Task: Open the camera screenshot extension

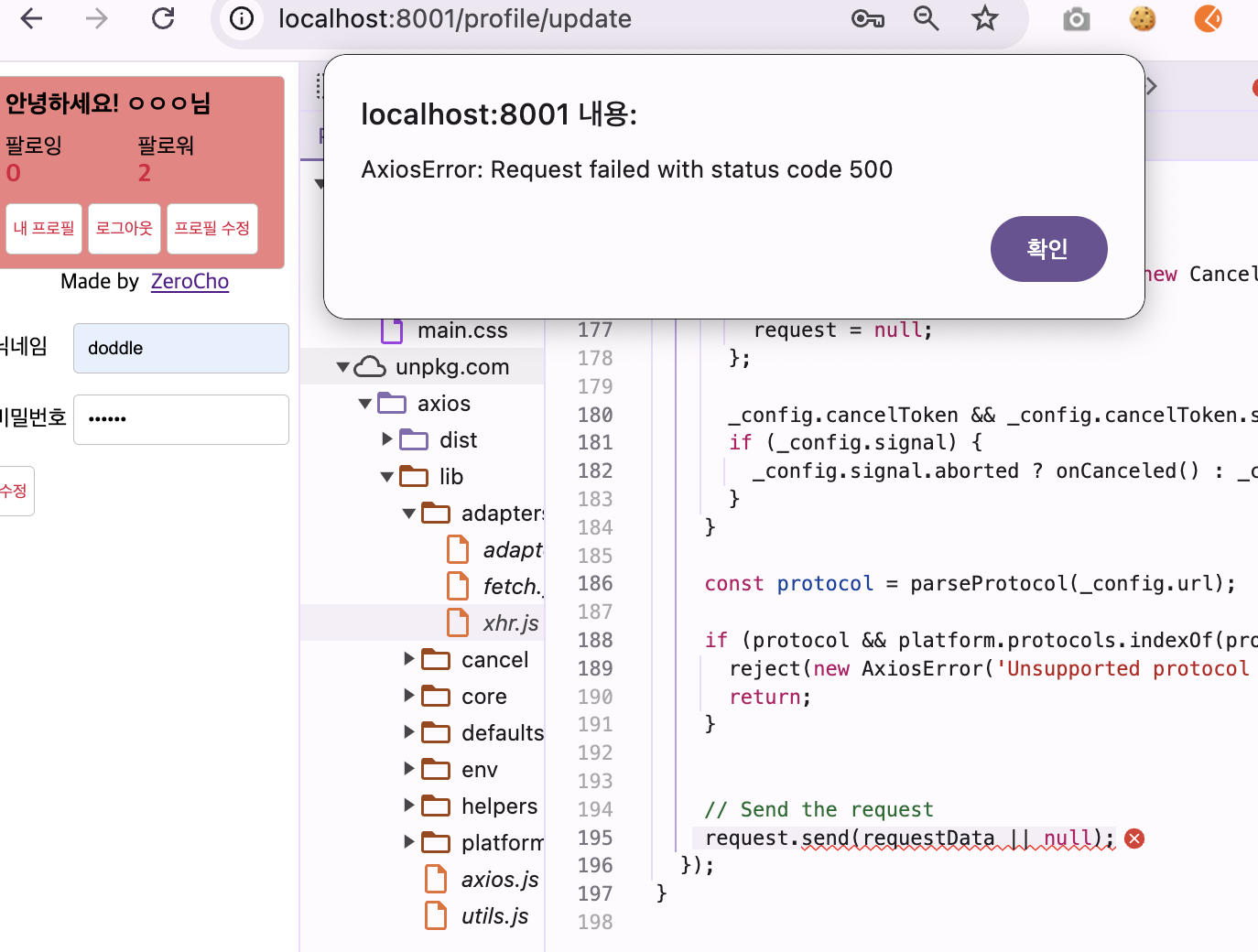Action: (1077, 18)
